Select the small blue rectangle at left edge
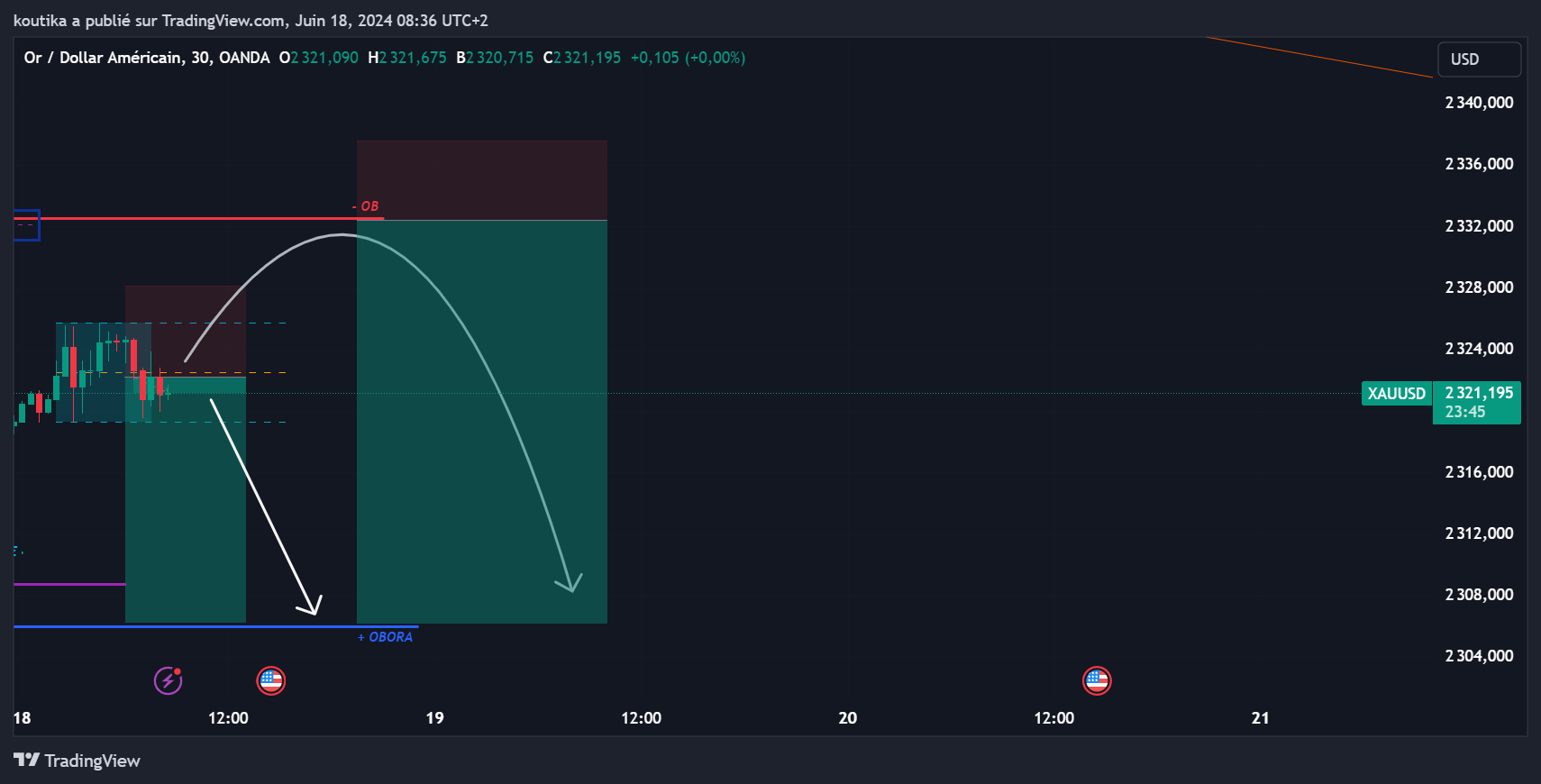 coord(27,225)
